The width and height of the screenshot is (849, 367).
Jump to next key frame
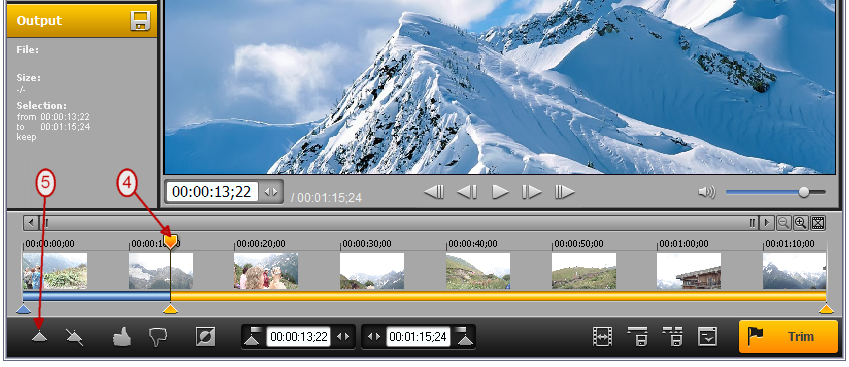pos(564,192)
